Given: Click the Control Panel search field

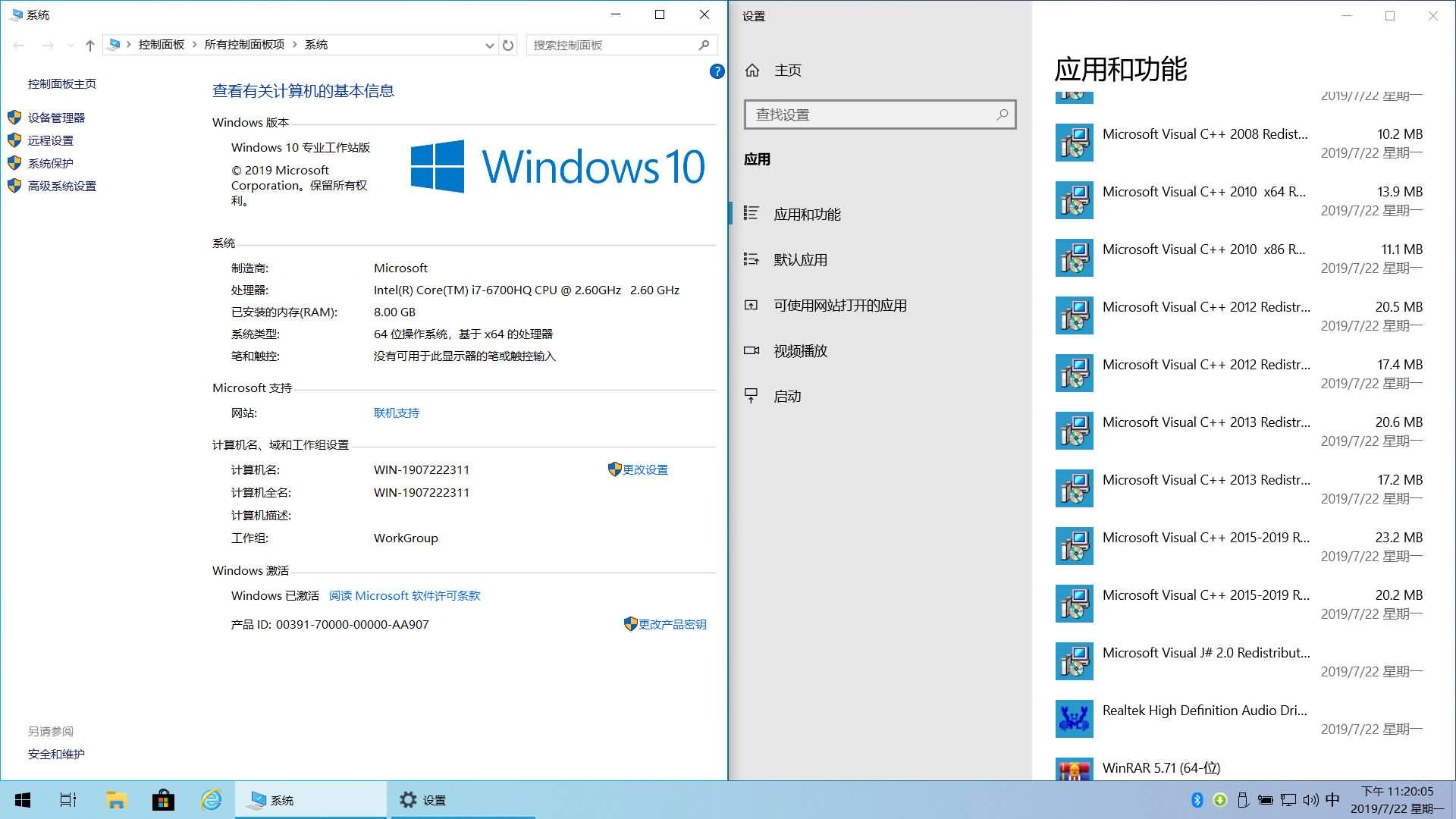Looking at the screenshot, I should point(622,45).
